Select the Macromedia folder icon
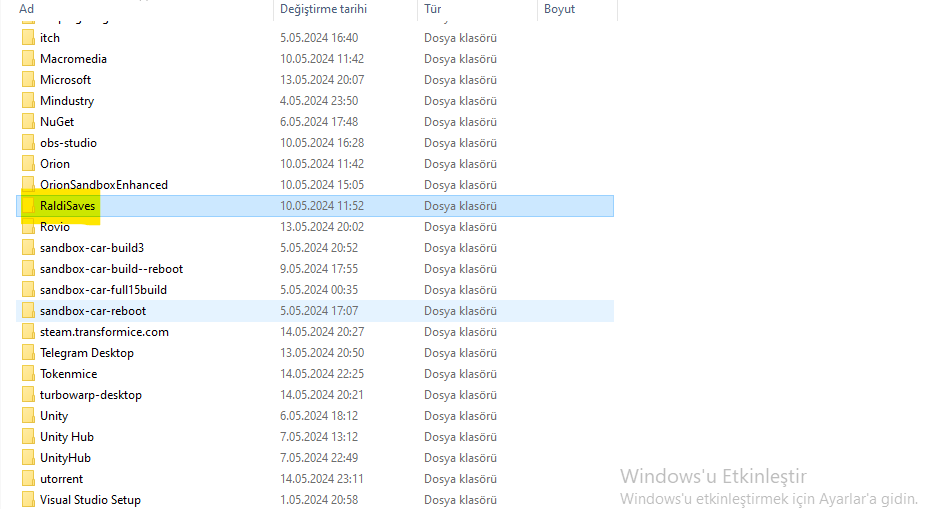Viewport: 938px width, 509px height. pos(28,59)
